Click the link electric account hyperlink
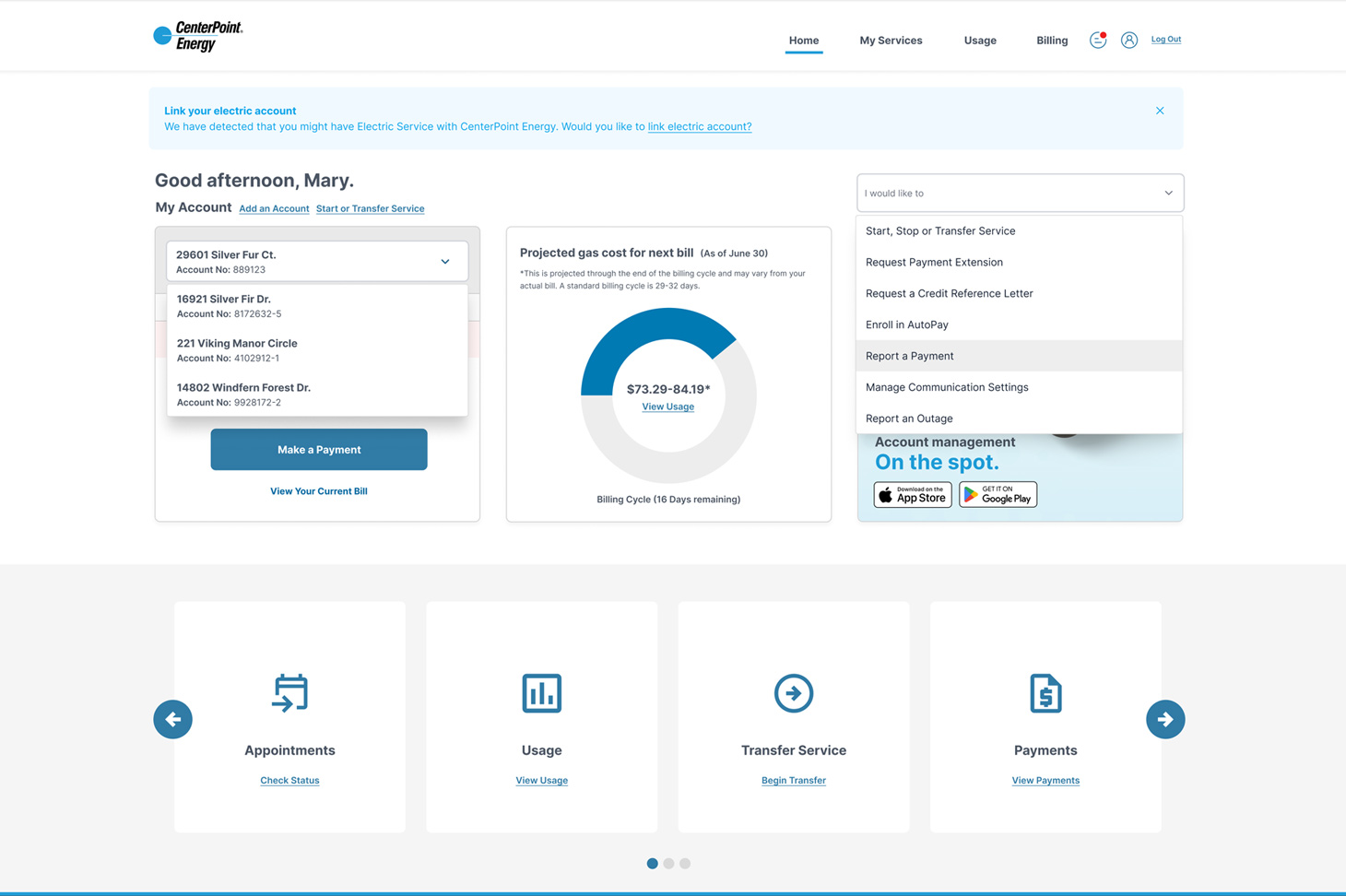 click(x=699, y=127)
